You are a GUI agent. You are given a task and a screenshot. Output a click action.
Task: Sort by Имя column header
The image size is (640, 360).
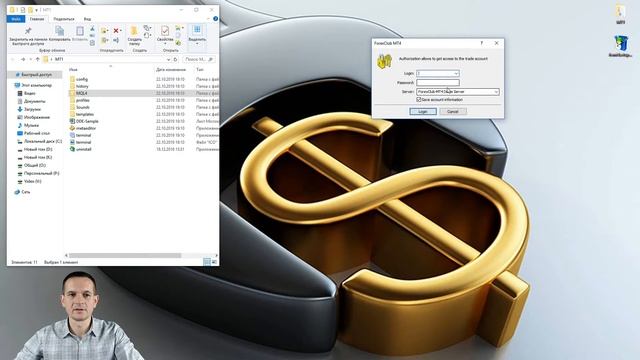tap(73, 70)
